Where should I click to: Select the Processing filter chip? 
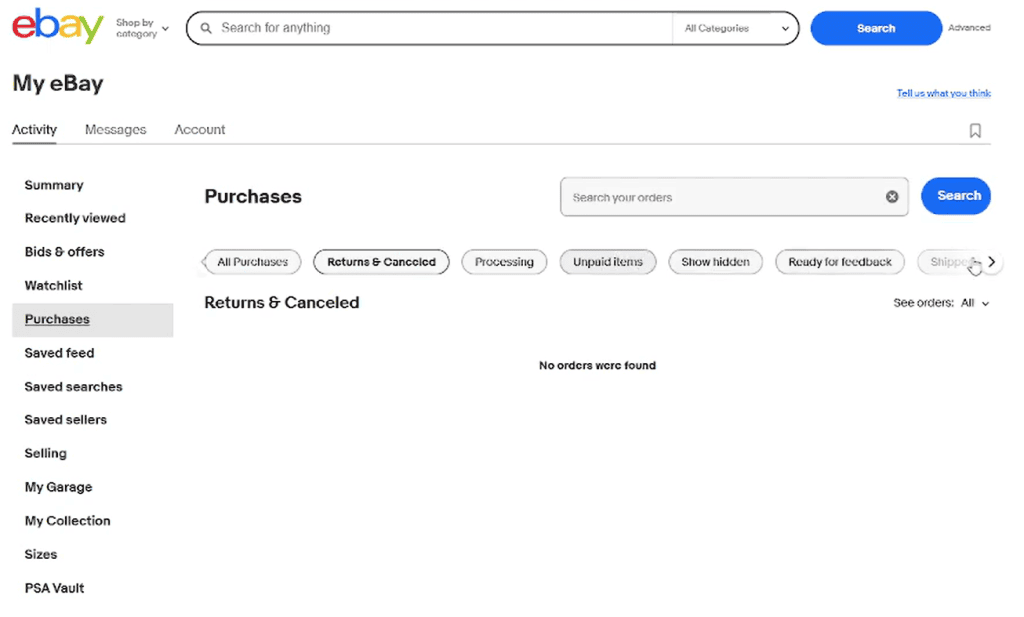504,262
